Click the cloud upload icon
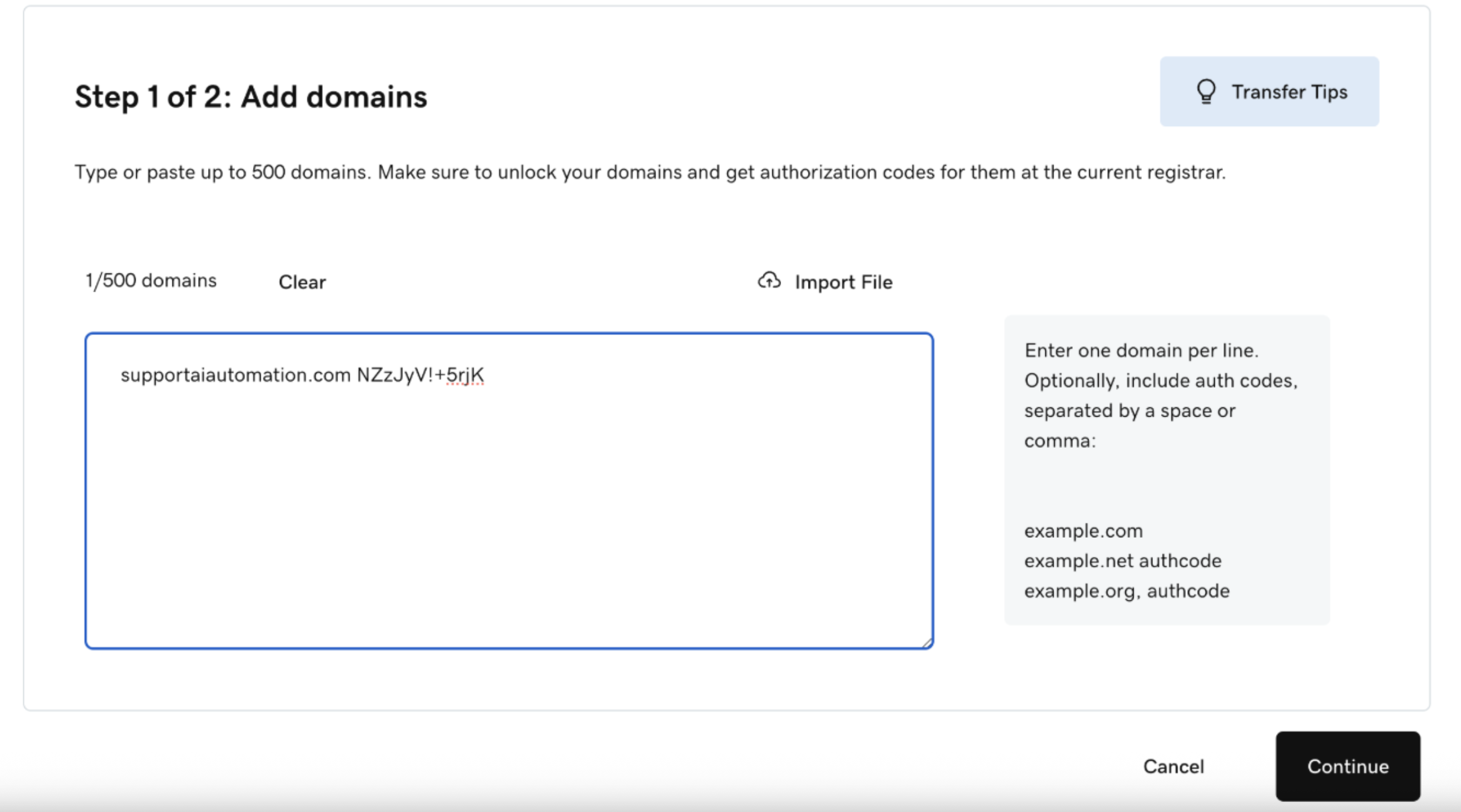The image size is (1461, 812). [x=769, y=281]
